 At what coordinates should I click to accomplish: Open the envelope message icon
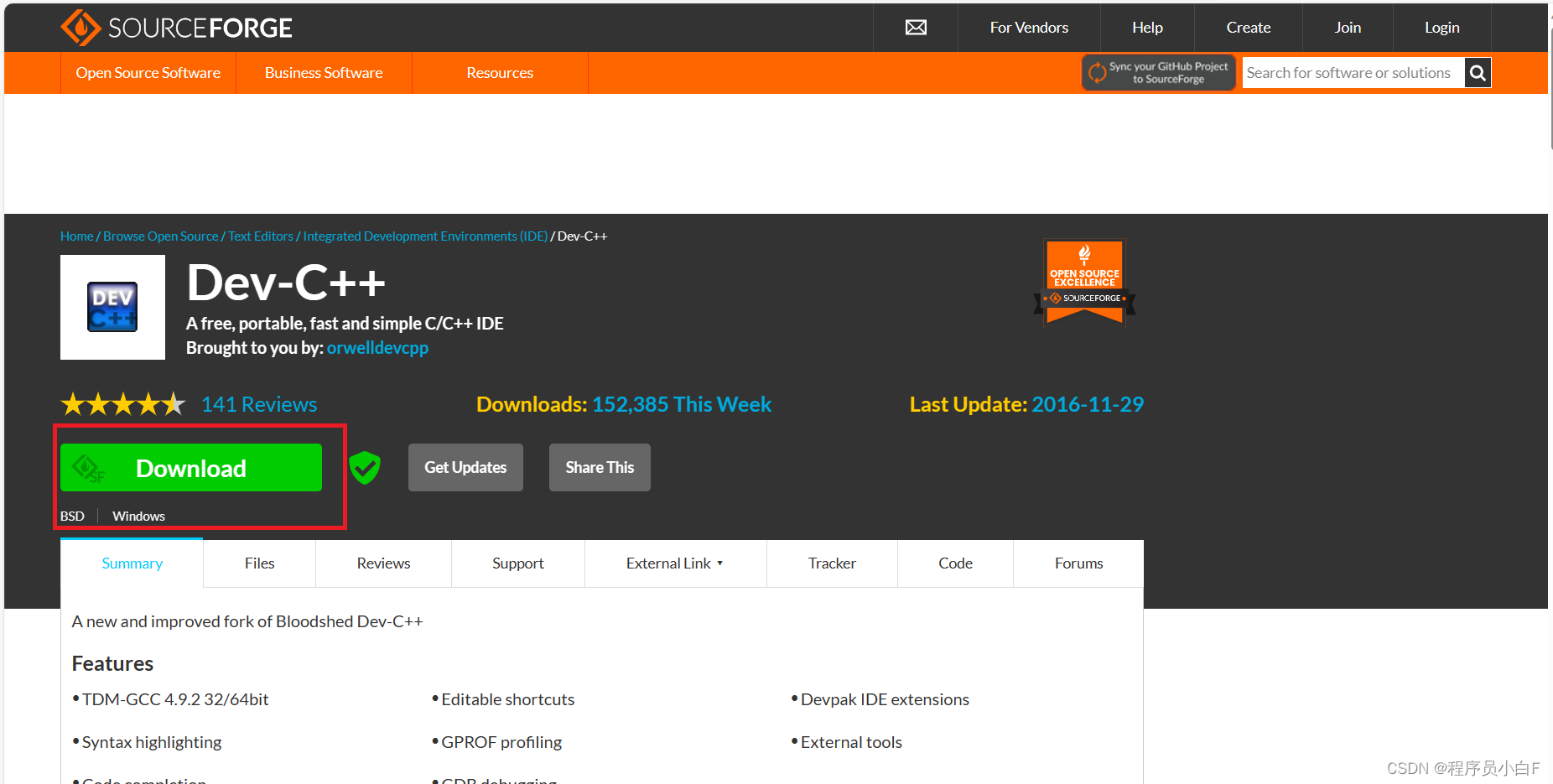click(x=915, y=27)
